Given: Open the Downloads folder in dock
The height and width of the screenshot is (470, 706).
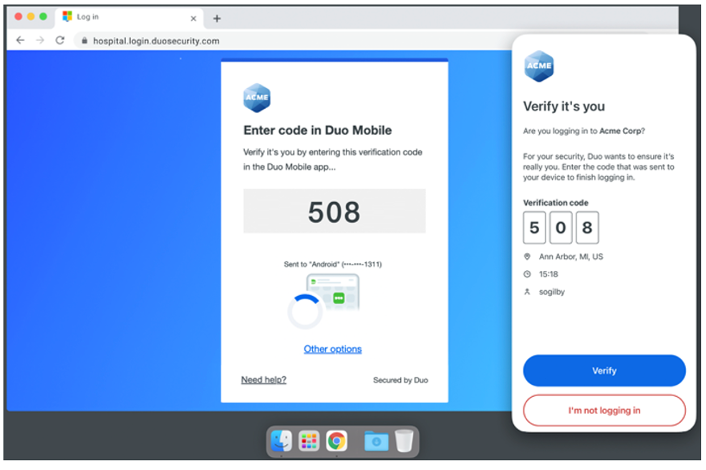Looking at the screenshot, I should coord(376,441).
